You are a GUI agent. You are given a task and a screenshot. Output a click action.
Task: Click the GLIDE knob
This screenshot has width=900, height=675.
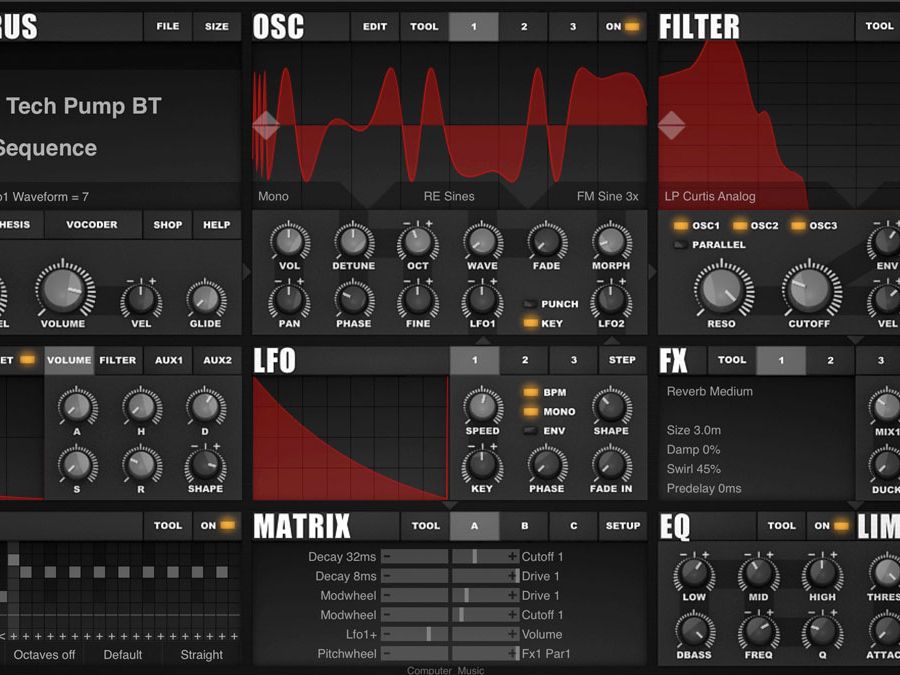pyautogui.click(x=205, y=298)
